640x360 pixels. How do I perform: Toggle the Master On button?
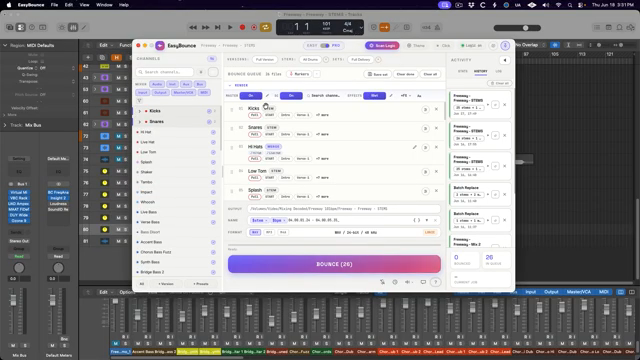coord(251,96)
